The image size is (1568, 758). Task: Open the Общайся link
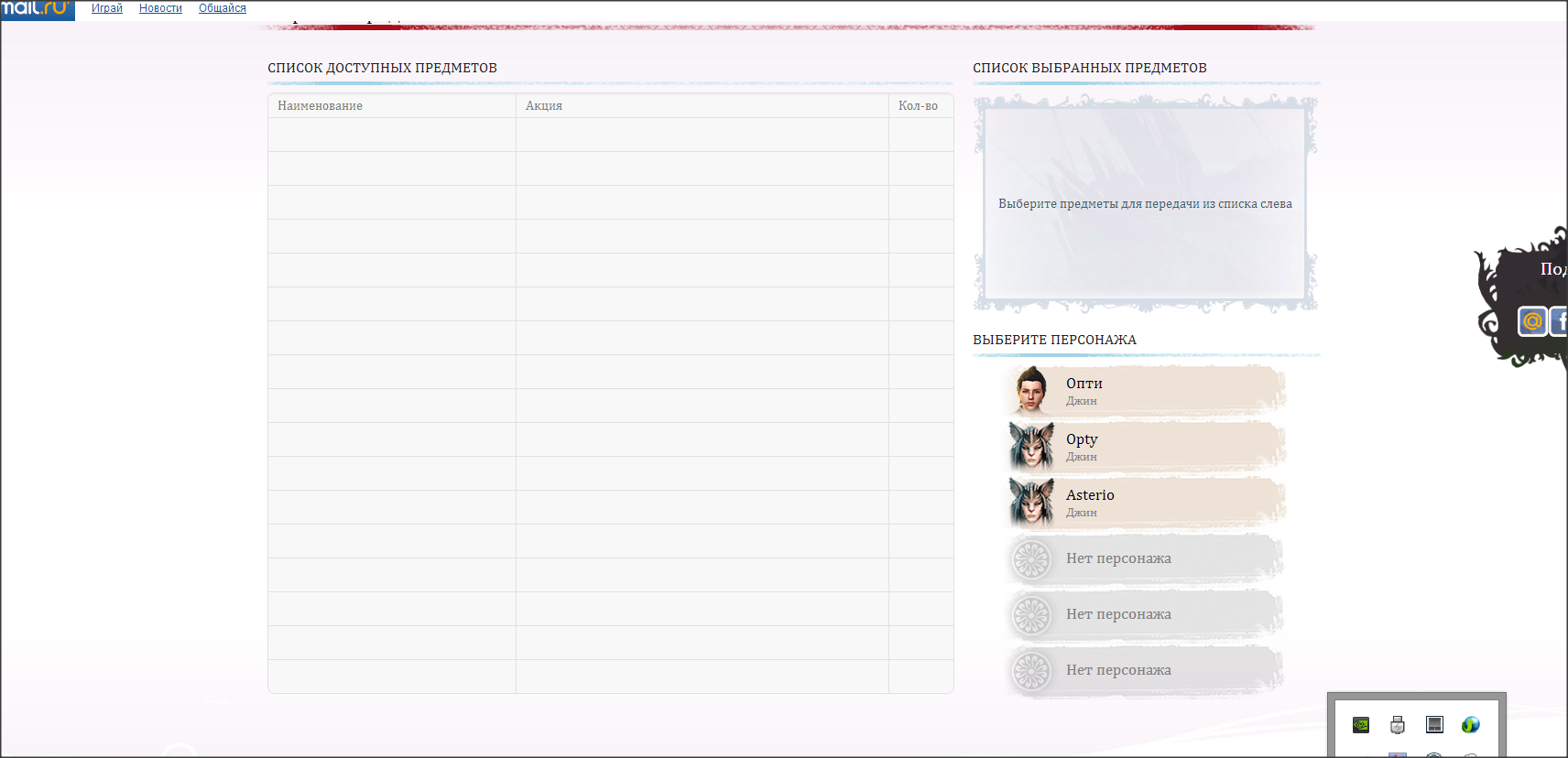[x=223, y=8]
